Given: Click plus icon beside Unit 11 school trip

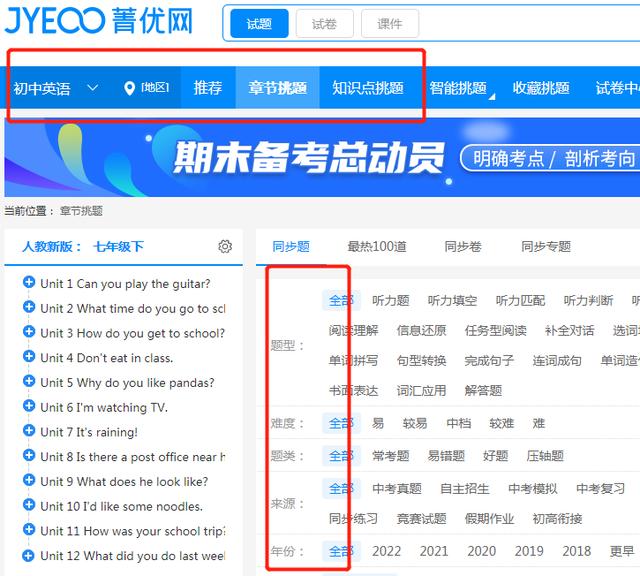Looking at the screenshot, I should 29,529.
